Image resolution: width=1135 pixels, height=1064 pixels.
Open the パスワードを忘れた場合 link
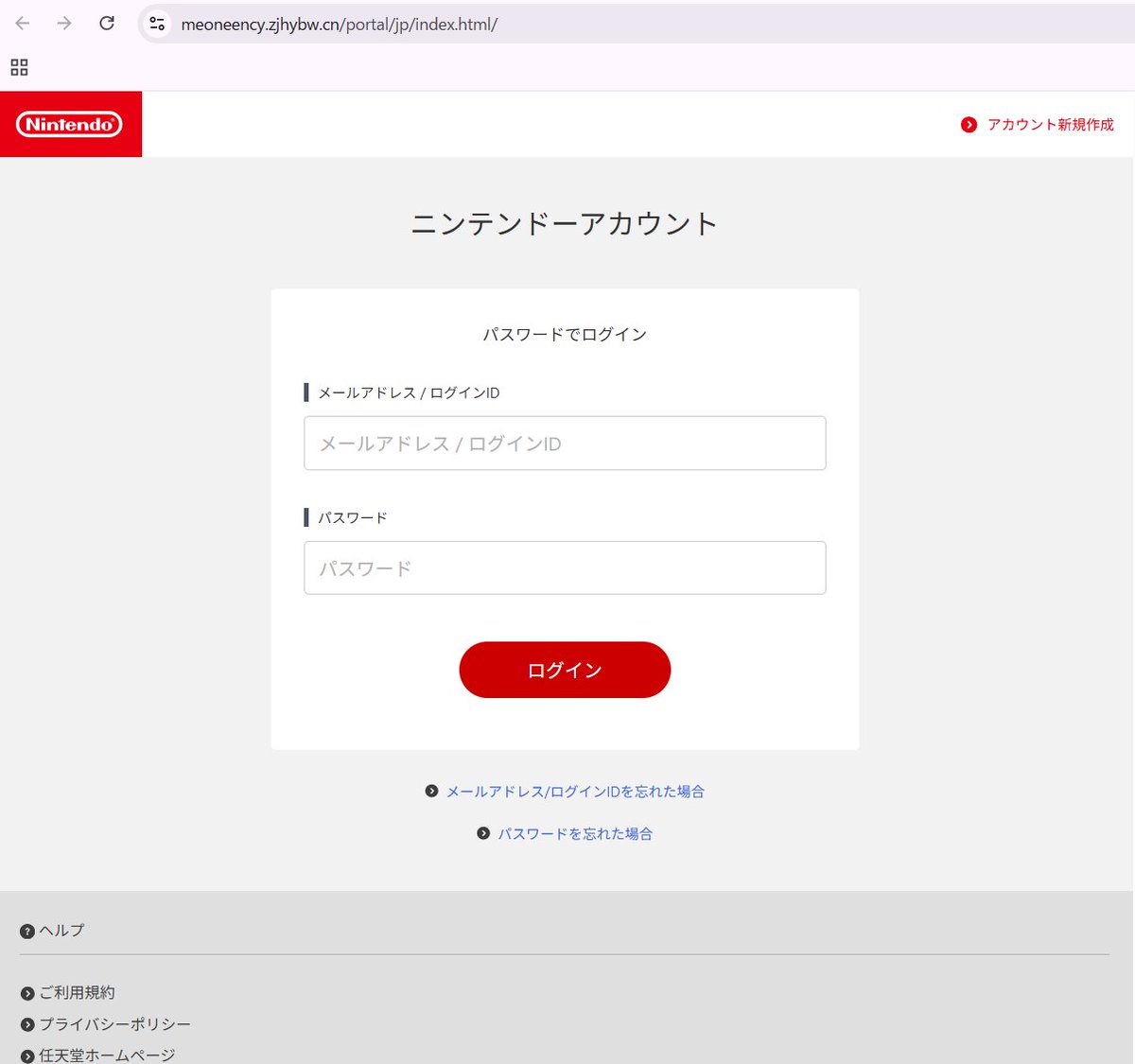click(x=575, y=833)
